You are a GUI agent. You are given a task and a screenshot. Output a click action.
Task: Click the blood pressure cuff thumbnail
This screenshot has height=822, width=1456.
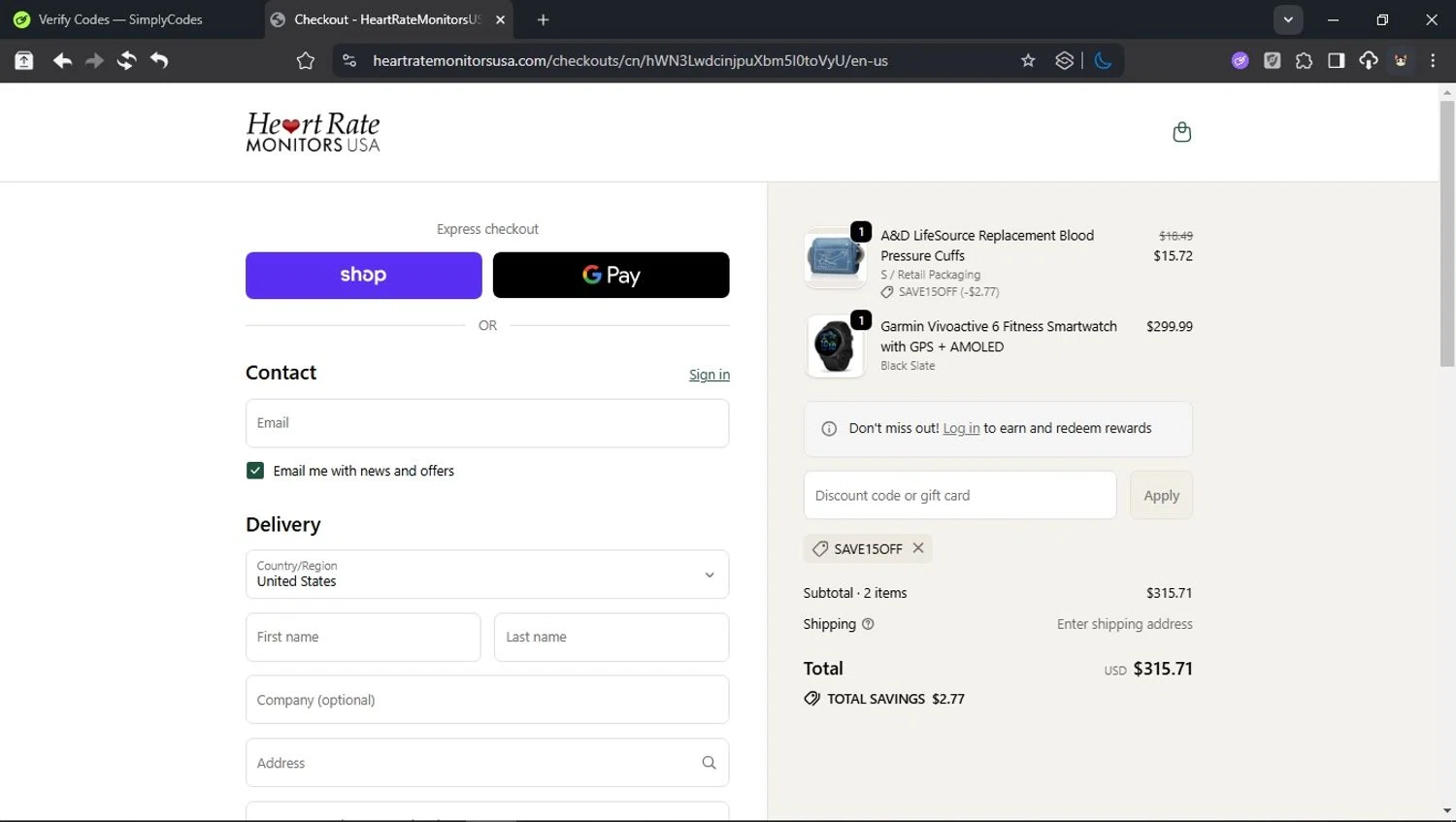tap(835, 258)
